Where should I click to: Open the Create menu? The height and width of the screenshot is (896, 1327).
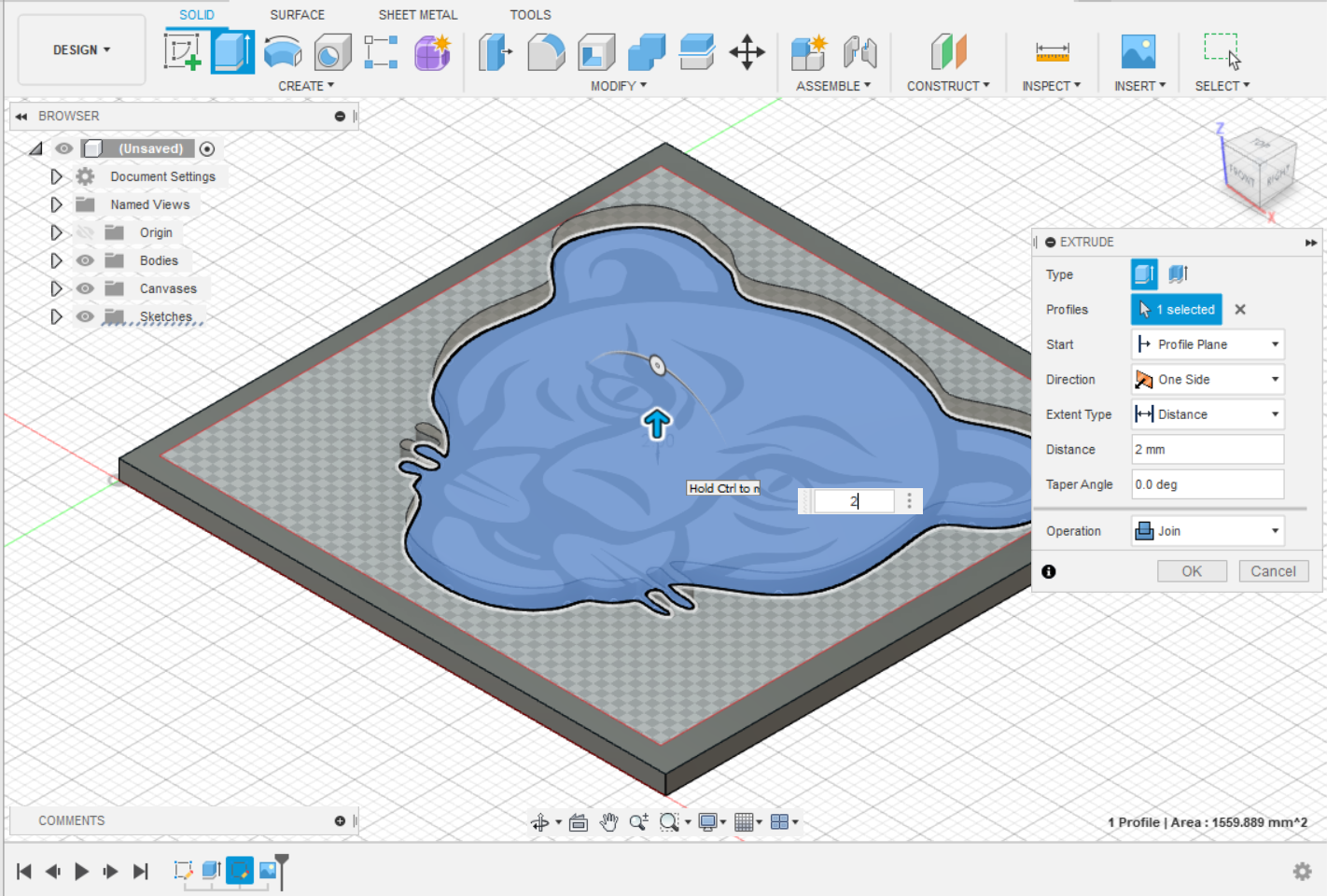pyautogui.click(x=306, y=86)
